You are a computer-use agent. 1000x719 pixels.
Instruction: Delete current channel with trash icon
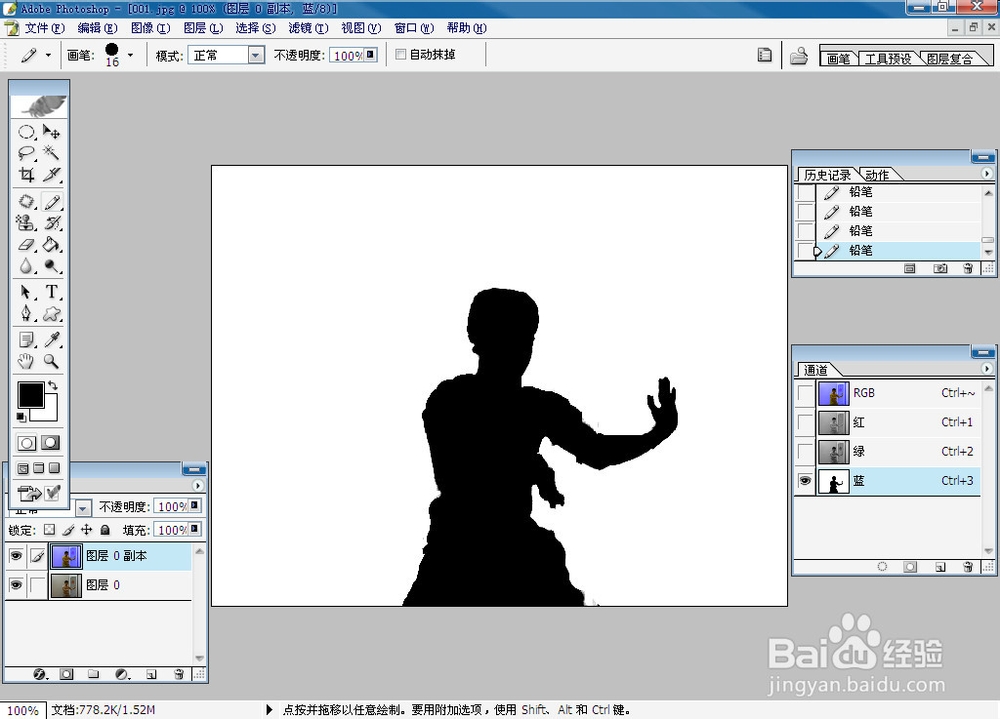967,567
